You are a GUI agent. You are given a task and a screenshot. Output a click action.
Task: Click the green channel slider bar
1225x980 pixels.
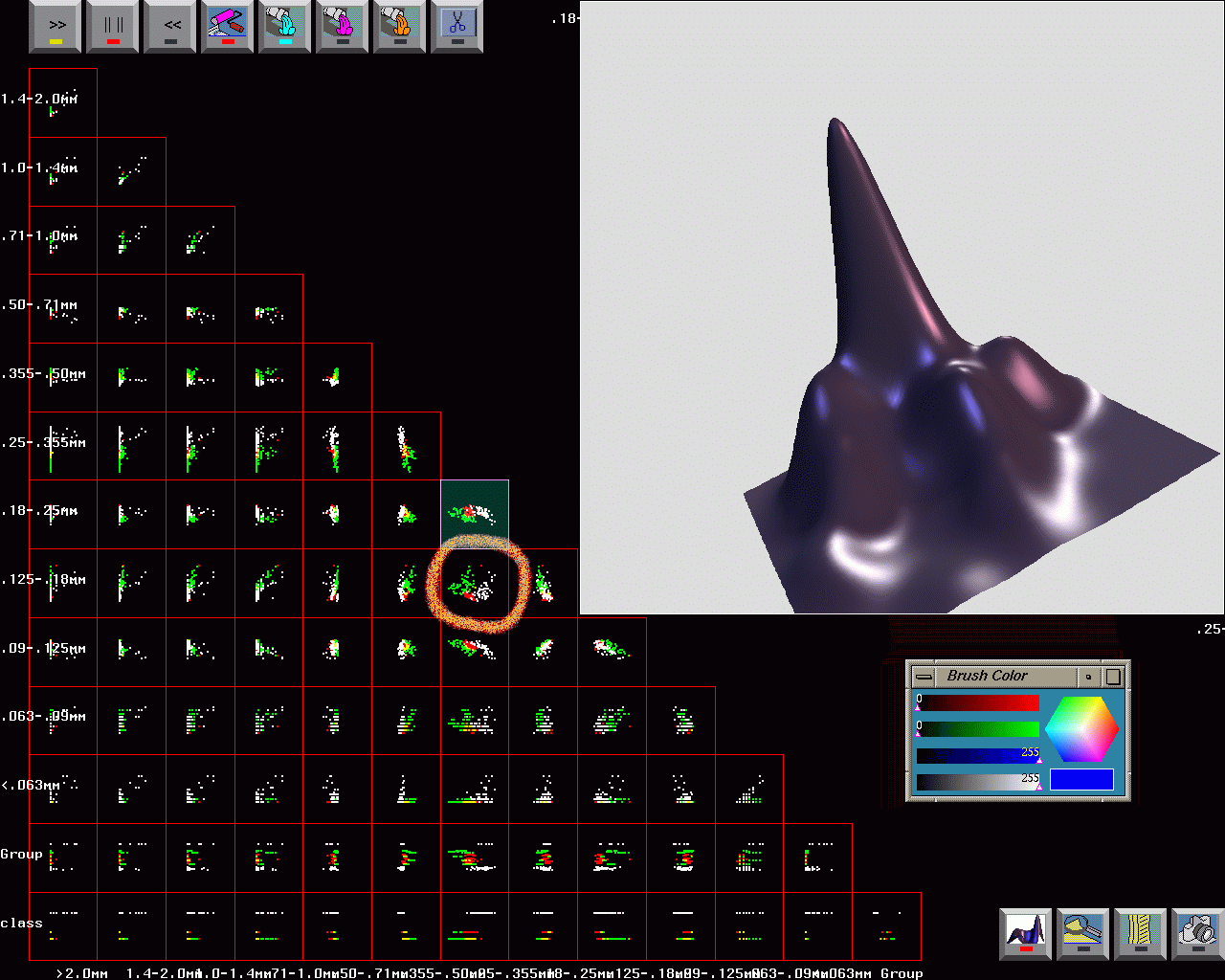[x=978, y=730]
